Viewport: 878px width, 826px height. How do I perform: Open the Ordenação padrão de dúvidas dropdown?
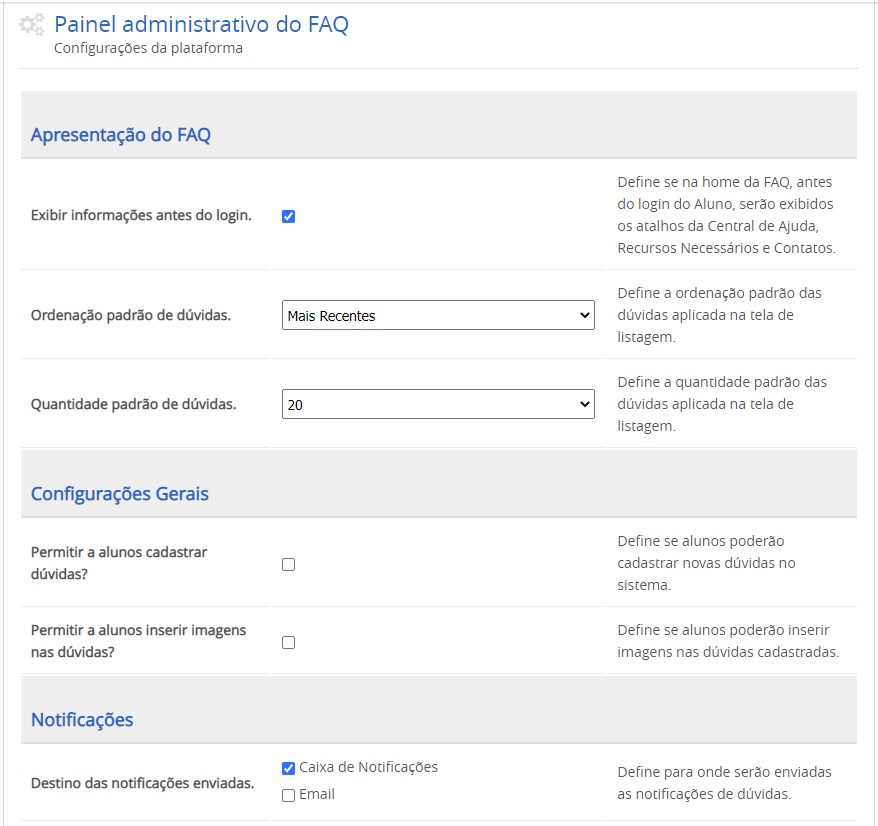click(438, 316)
